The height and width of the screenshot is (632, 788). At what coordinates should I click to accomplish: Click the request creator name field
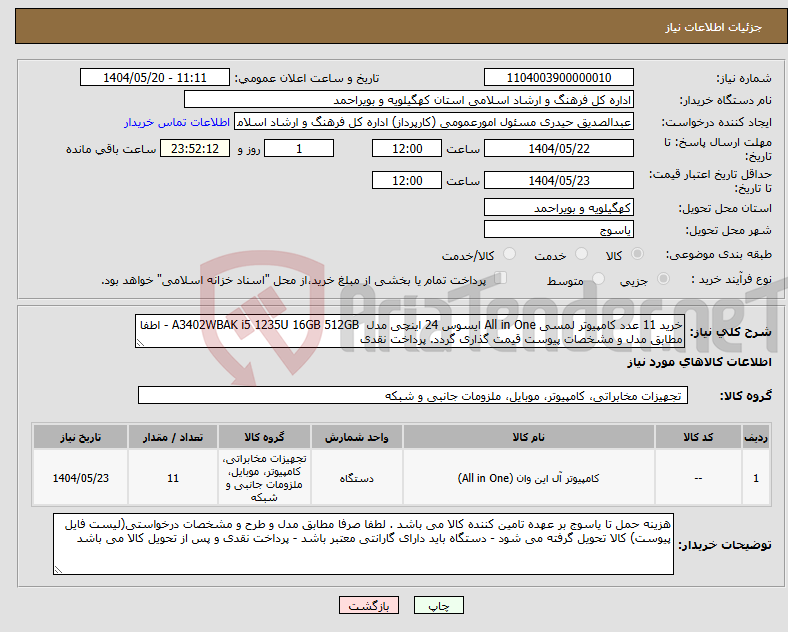pos(434,122)
